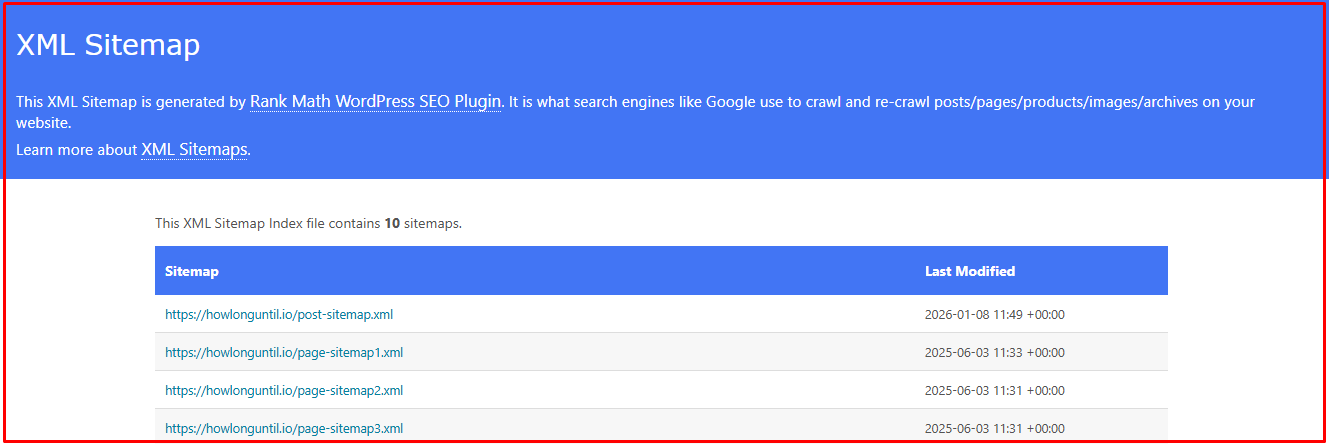The image size is (1329, 444).
Task: Open the post-sitemap.xml link
Action: pos(279,314)
